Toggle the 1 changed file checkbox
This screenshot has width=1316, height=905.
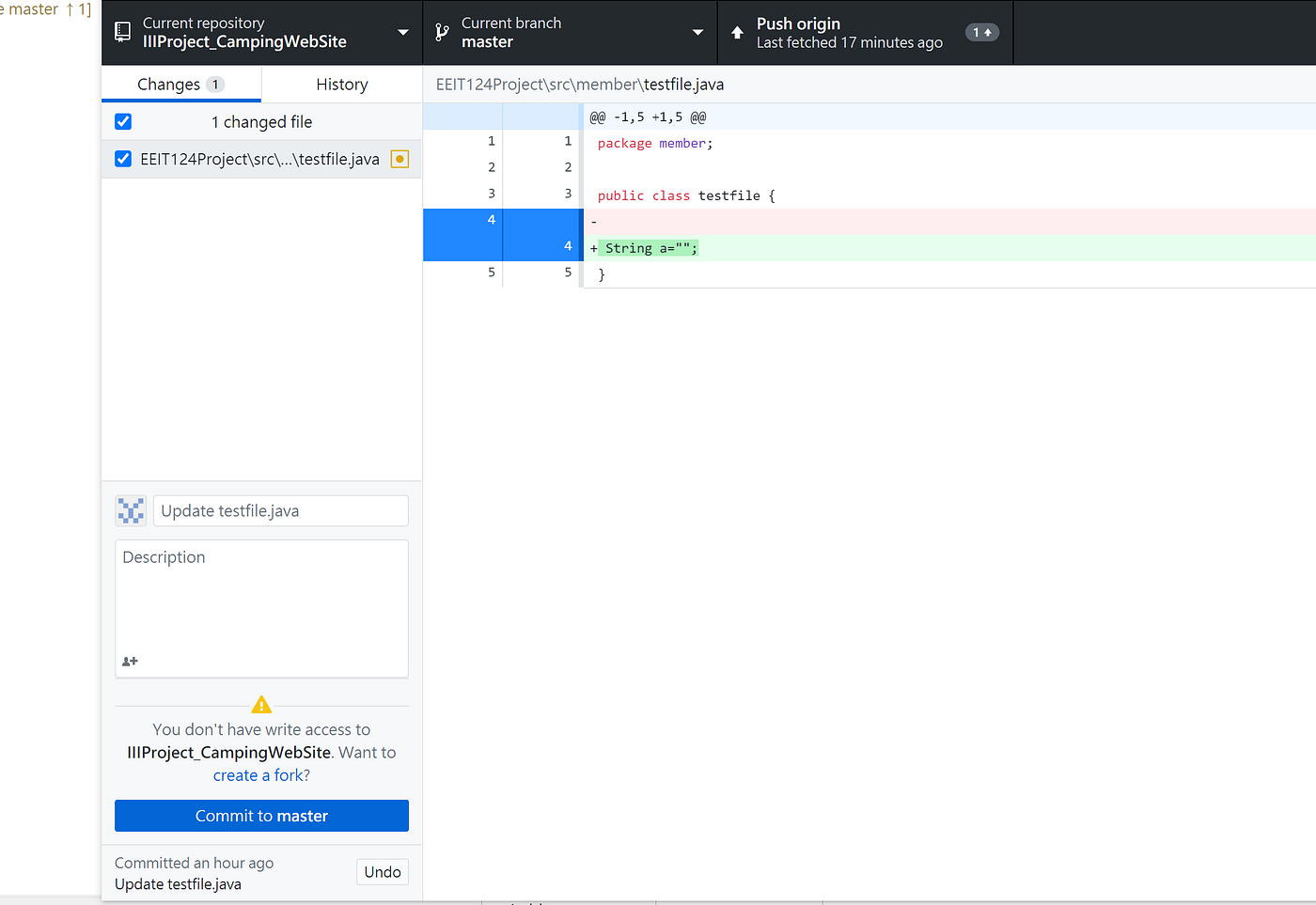click(123, 121)
